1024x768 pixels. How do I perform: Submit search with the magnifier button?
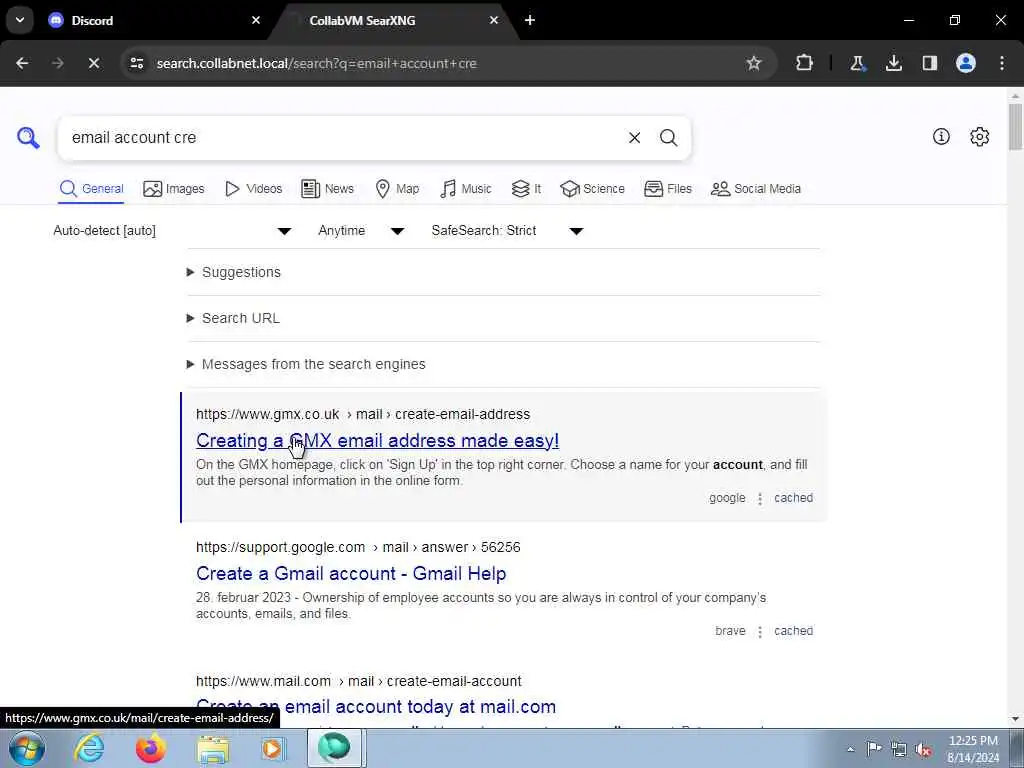tap(668, 138)
